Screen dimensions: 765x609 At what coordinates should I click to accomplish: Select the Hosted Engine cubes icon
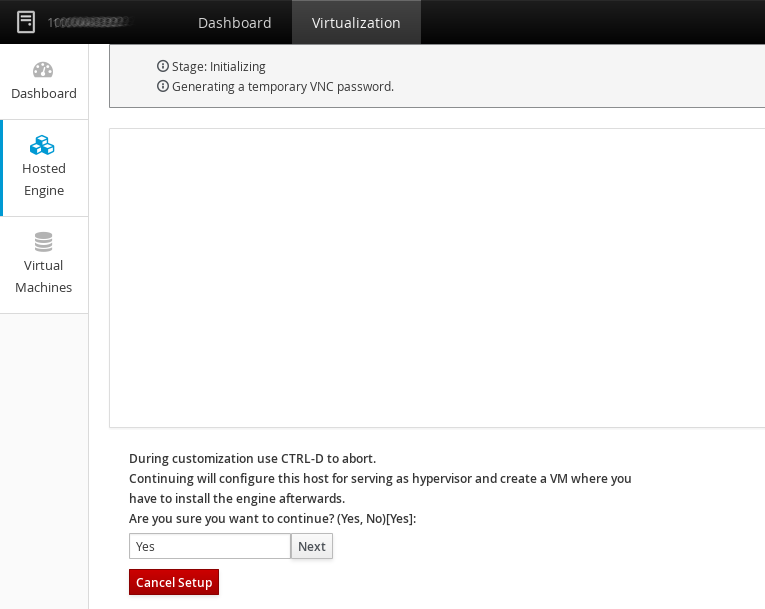(x=43, y=145)
